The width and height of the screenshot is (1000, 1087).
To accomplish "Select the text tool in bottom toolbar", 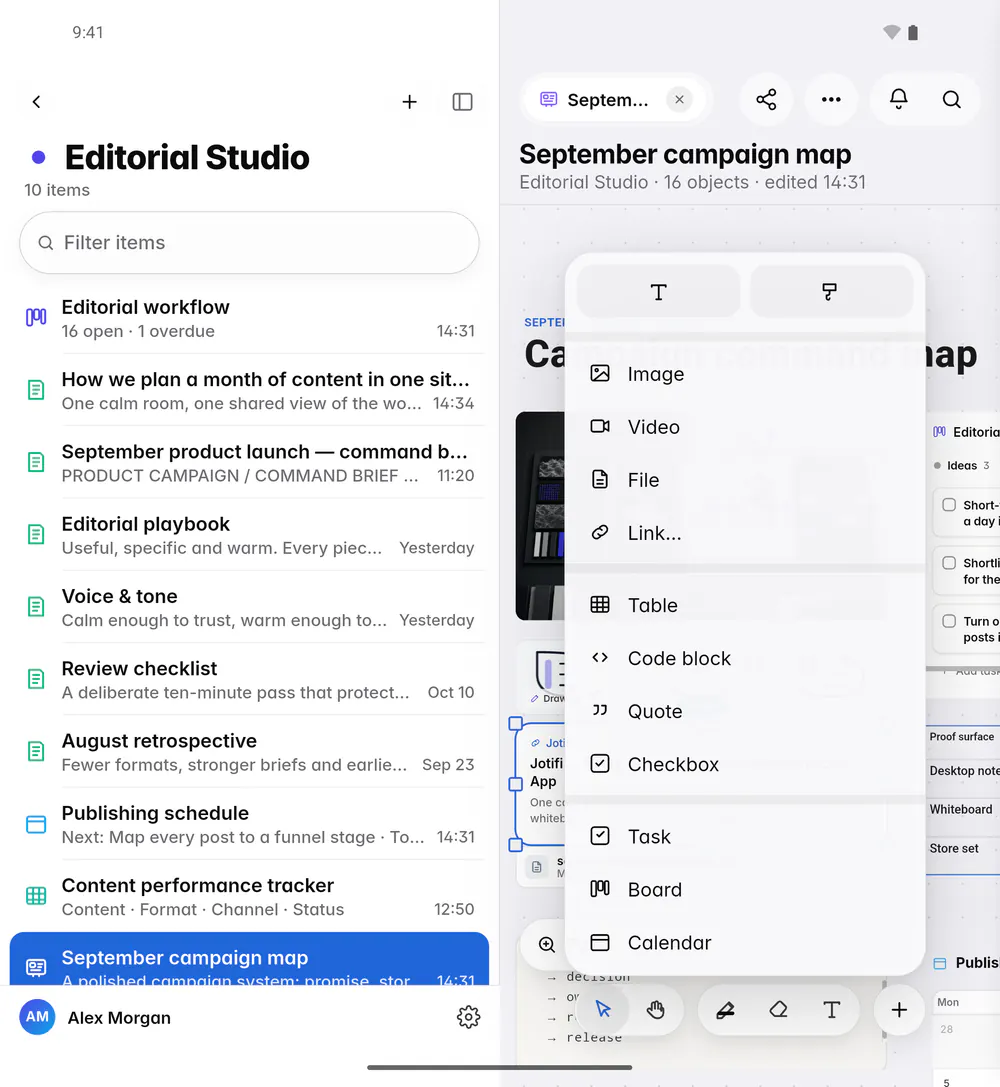I will click(832, 1010).
